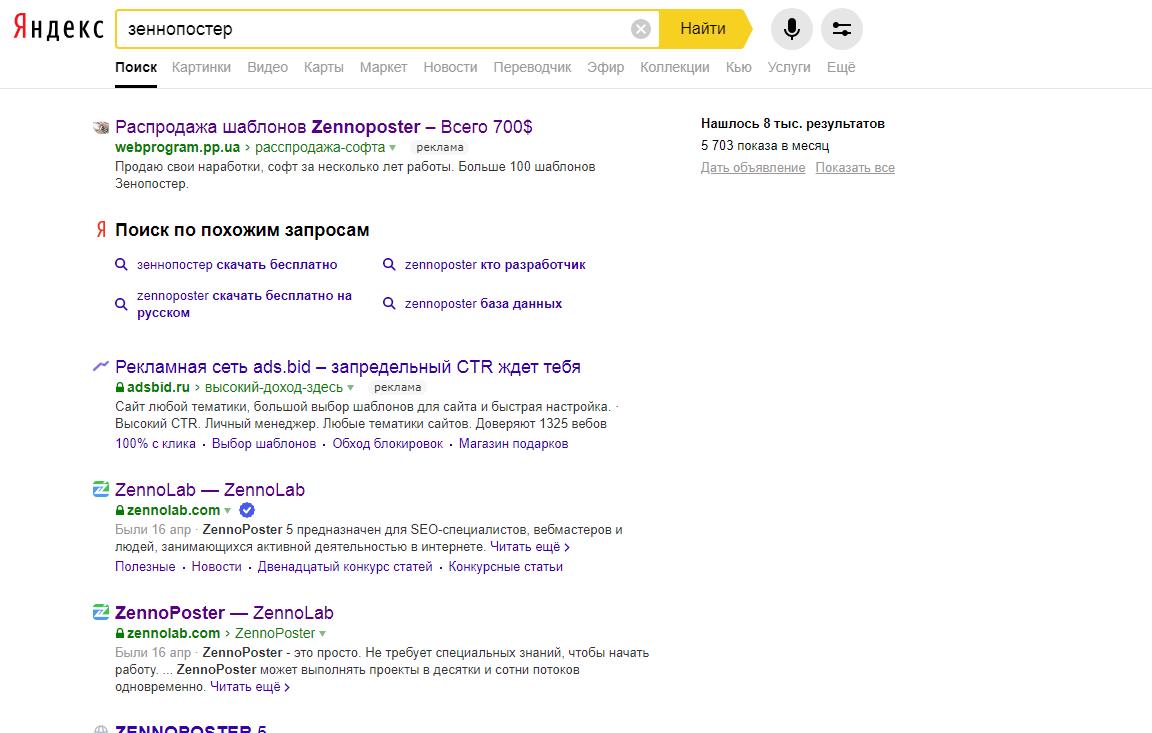Expand Читать ещё in ZennoPoster 5 snippet
The width and height of the screenshot is (1152, 733).
point(530,546)
